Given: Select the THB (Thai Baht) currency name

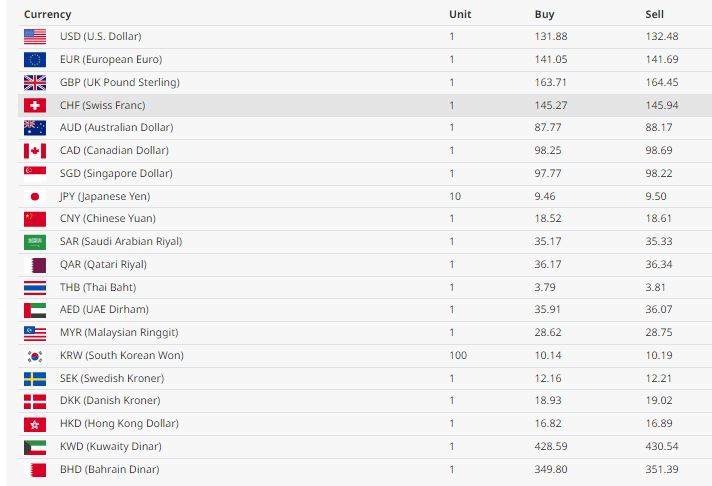Looking at the screenshot, I should coord(98,288).
